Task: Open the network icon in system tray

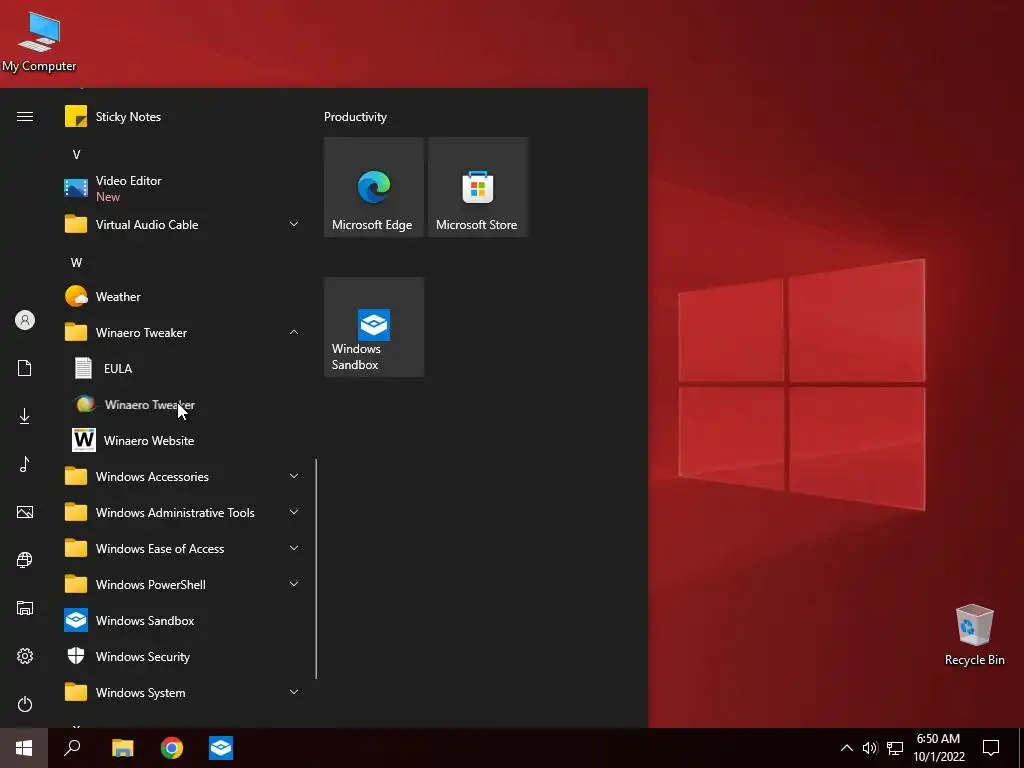Action: 895,748
